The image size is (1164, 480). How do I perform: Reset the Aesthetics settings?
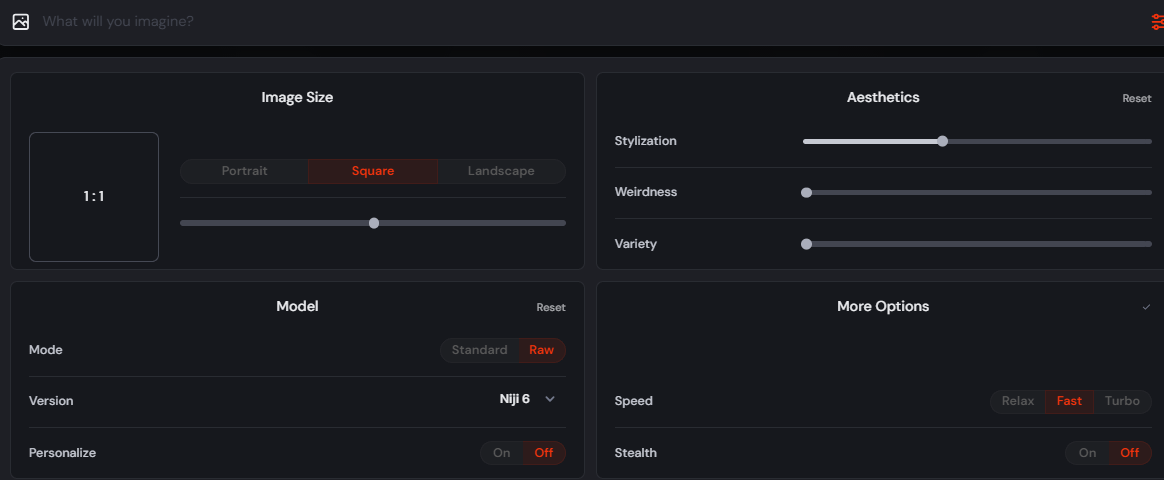1137,99
